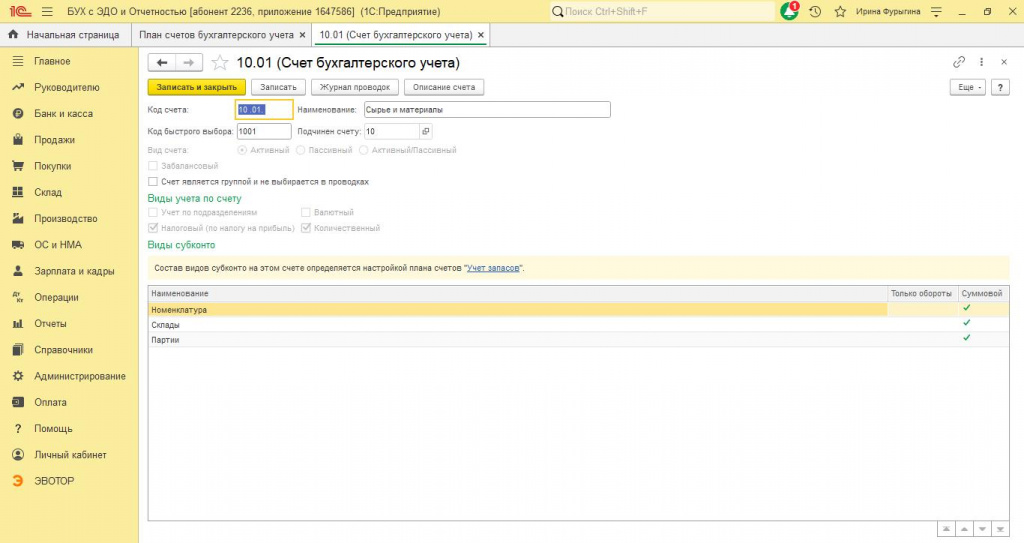
Task: Switch to Начальная страница tab
Action: [65, 35]
